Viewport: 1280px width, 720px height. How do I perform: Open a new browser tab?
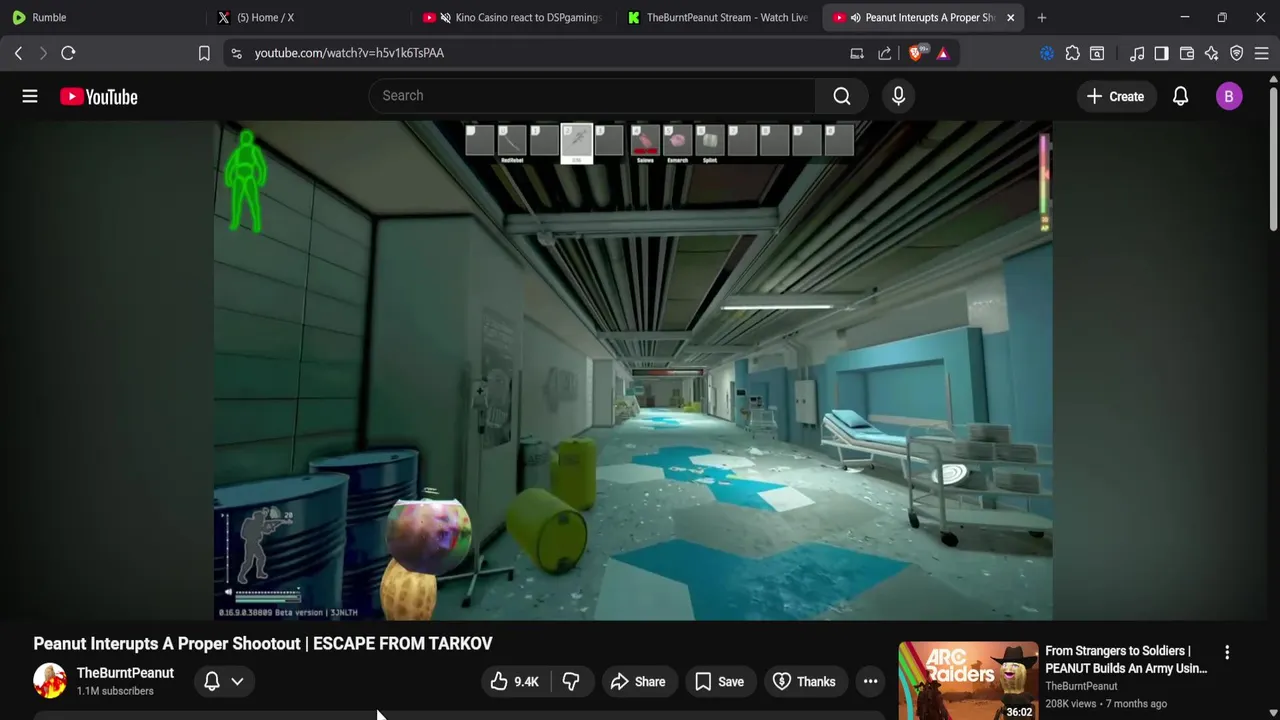1042,17
